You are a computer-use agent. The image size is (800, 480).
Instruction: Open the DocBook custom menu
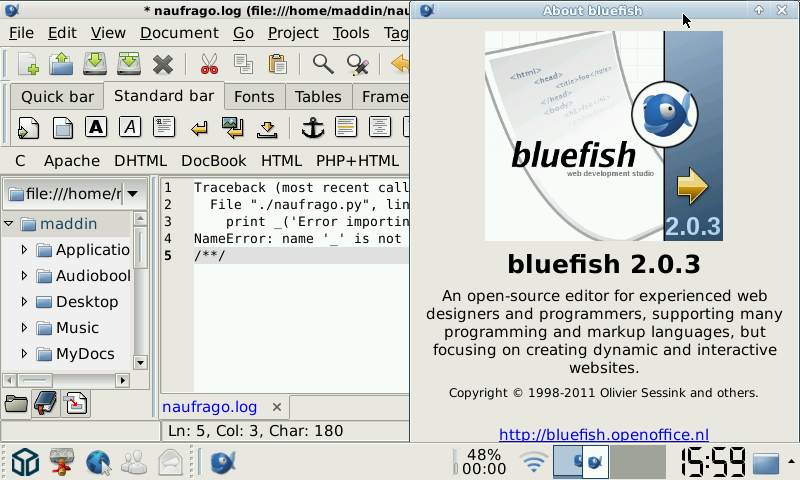(x=214, y=161)
